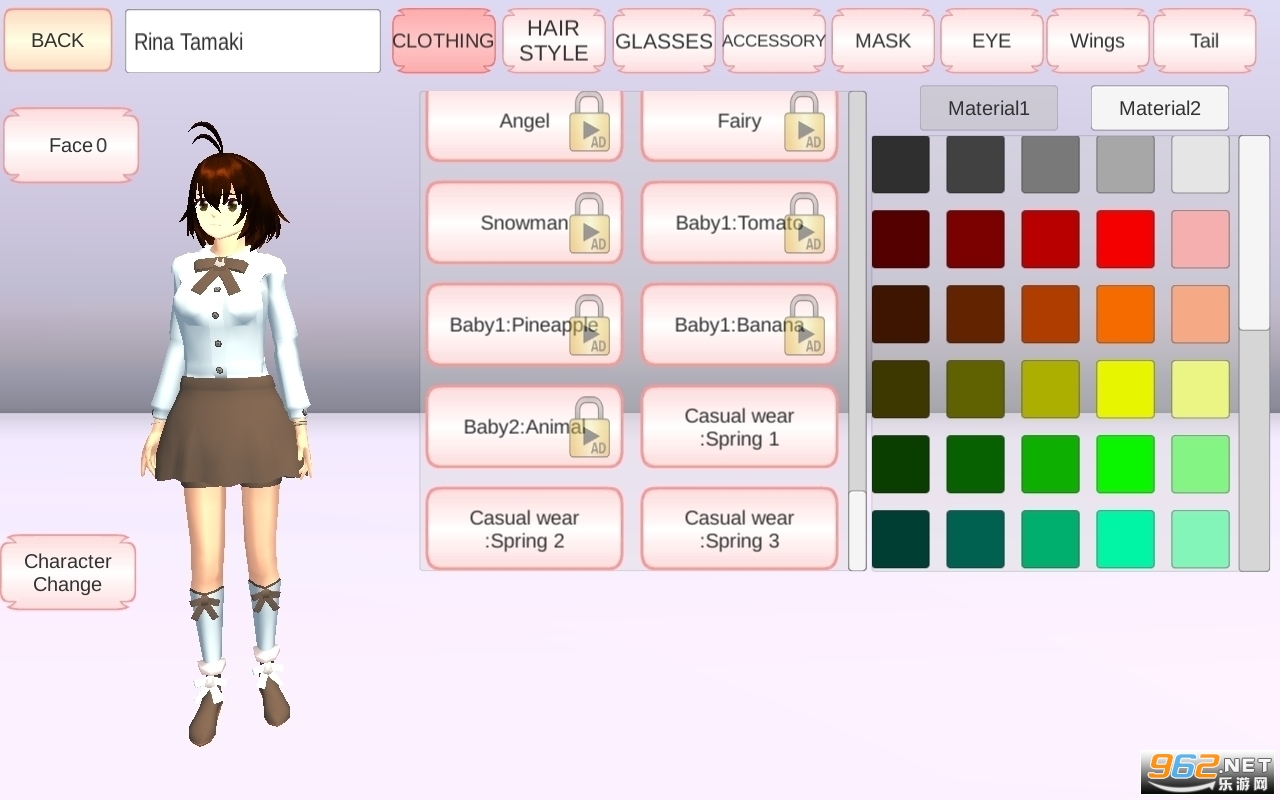
Task: Tap the ad lock on Baby1:Banana
Action: pyautogui.click(x=805, y=325)
